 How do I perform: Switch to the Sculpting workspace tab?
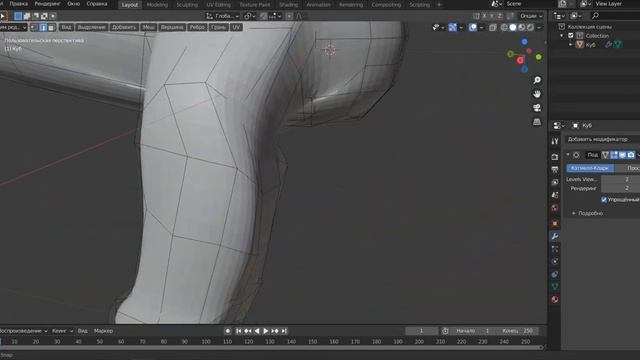(x=187, y=5)
